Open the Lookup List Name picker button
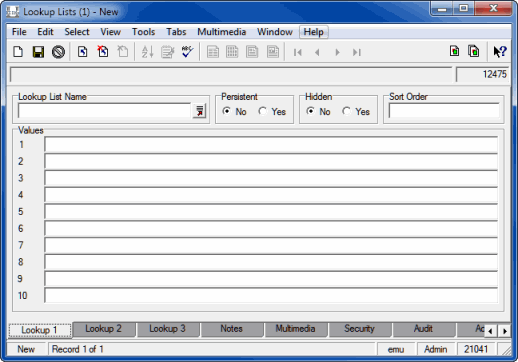Screen dimensions: 518x362 (x=199, y=111)
